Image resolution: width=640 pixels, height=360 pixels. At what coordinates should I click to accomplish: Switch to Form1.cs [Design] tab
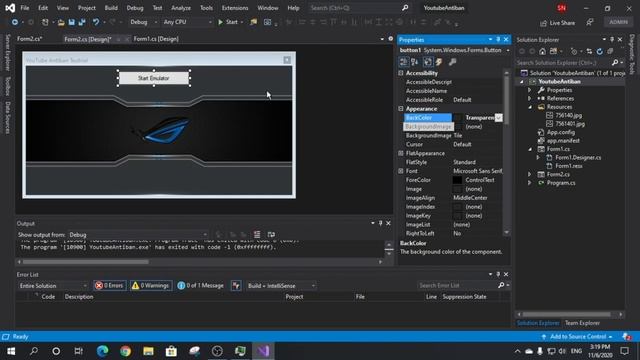[x=156, y=39]
